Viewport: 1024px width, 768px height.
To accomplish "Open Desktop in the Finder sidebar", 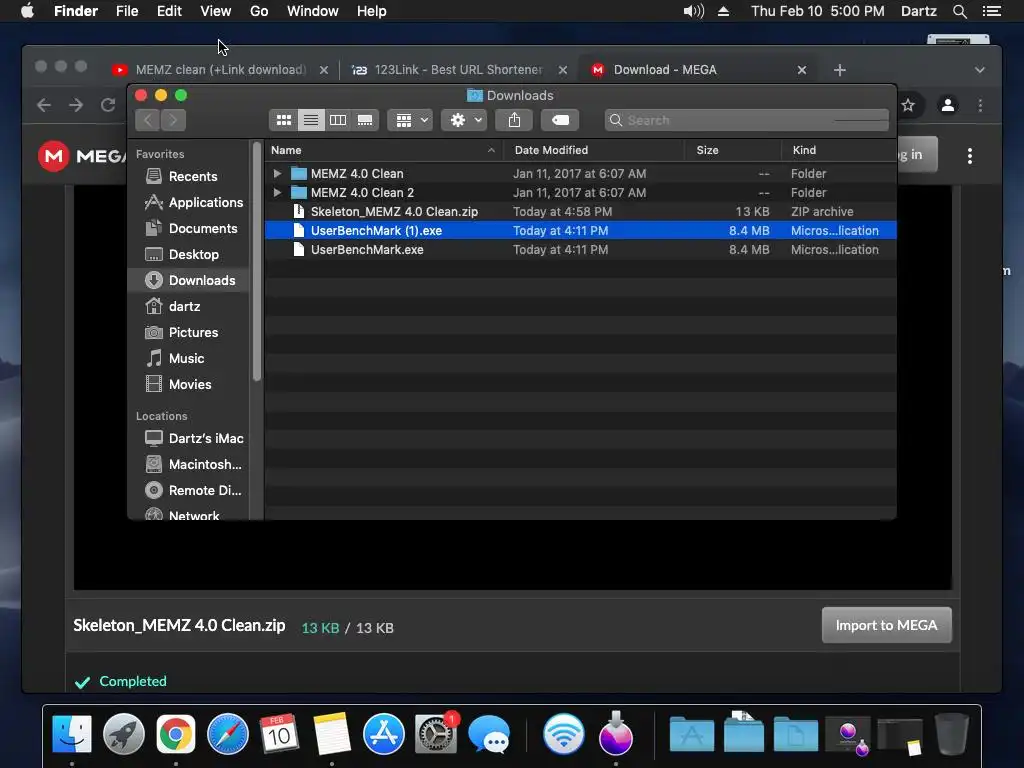I will coord(189,255).
